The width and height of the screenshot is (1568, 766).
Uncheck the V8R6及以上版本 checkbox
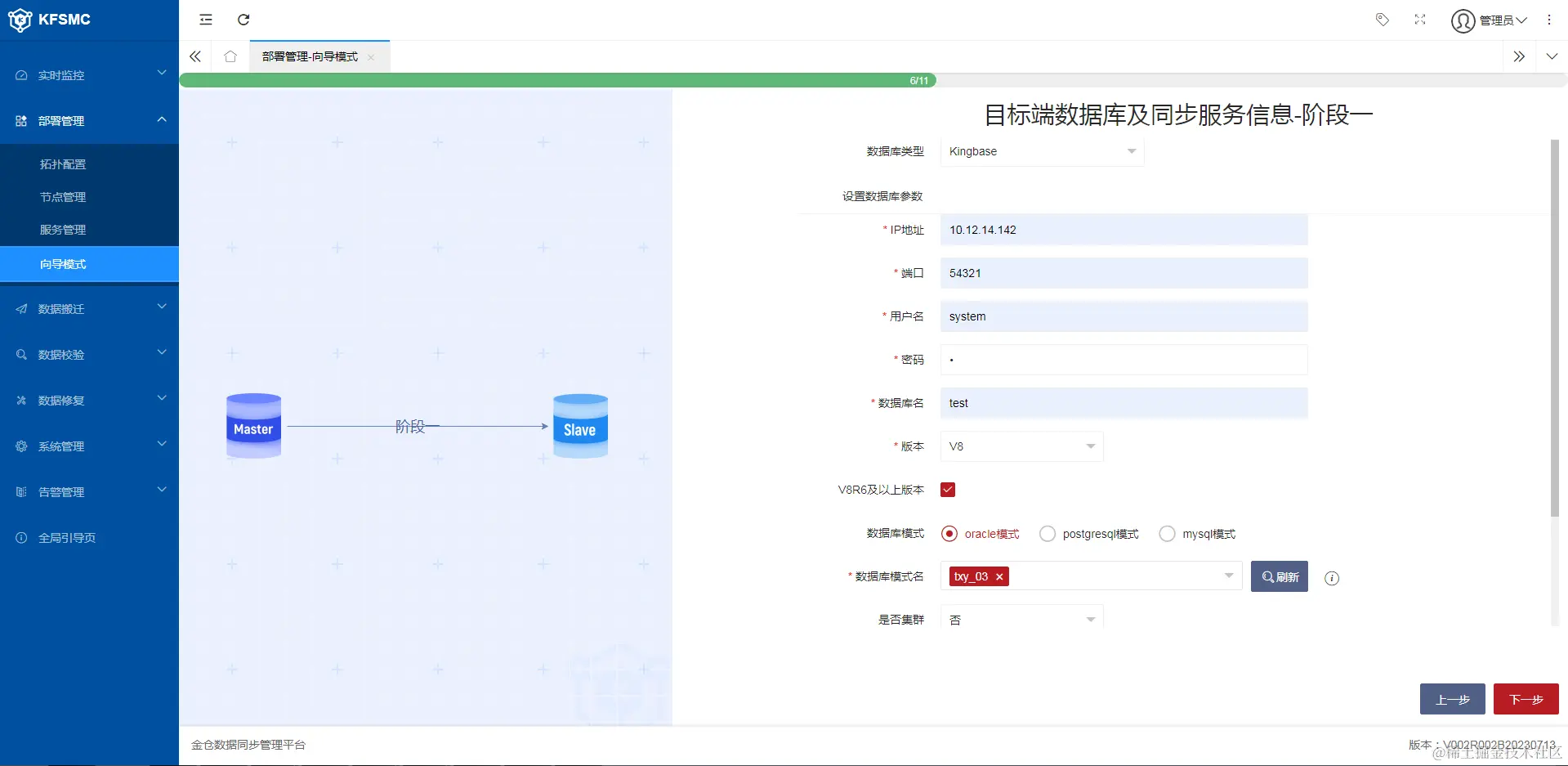948,490
